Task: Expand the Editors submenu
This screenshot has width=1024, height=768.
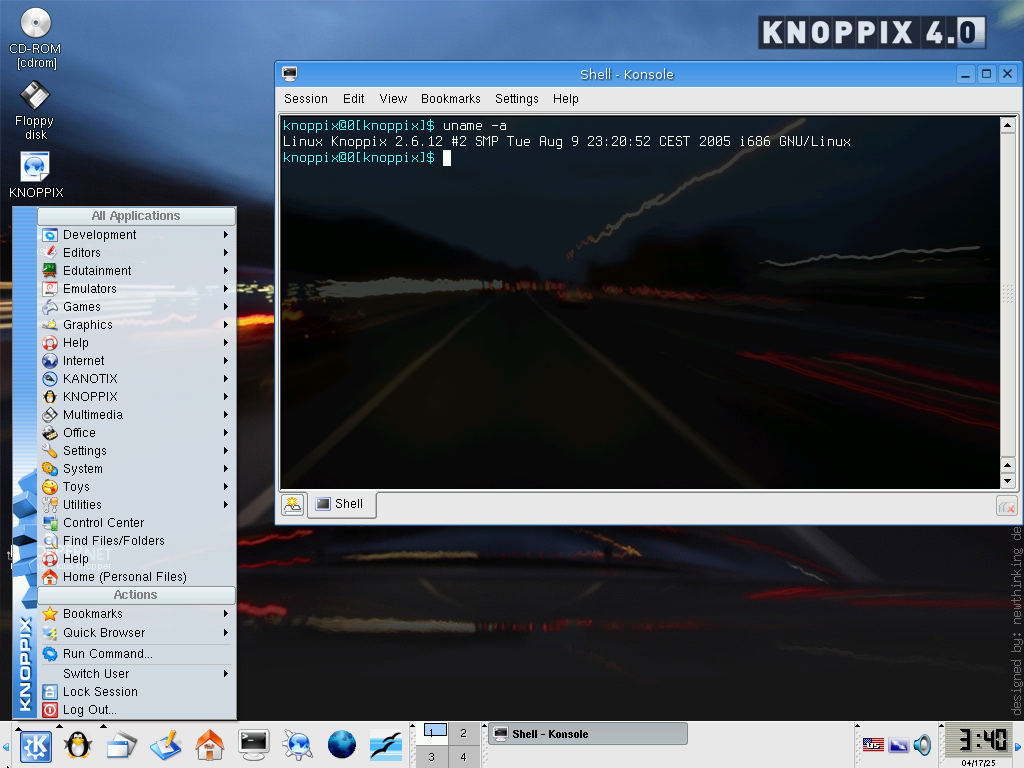Action: click(137, 253)
